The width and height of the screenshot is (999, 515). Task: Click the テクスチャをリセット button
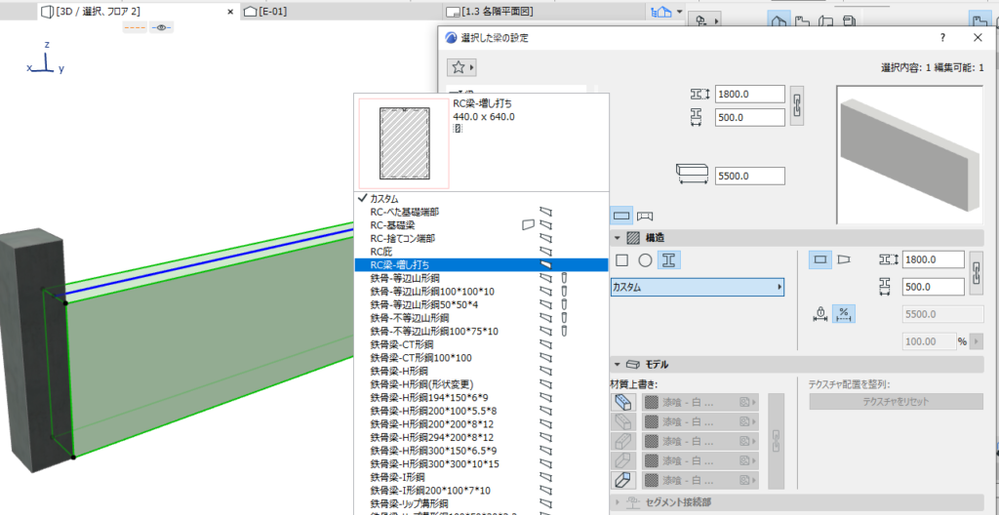896,402
